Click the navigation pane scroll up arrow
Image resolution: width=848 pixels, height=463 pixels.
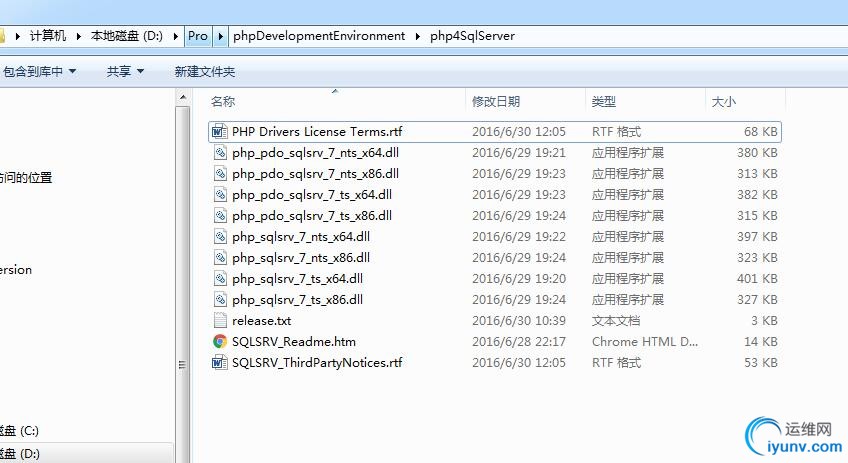183,97
